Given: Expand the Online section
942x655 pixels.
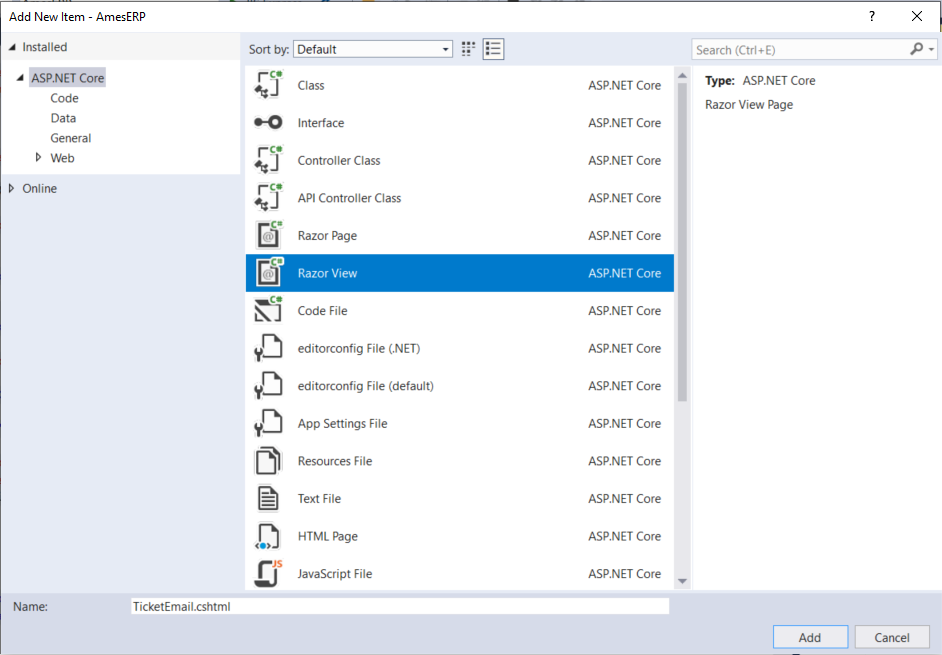Looking at the screenshot, I should click(11, 188).
